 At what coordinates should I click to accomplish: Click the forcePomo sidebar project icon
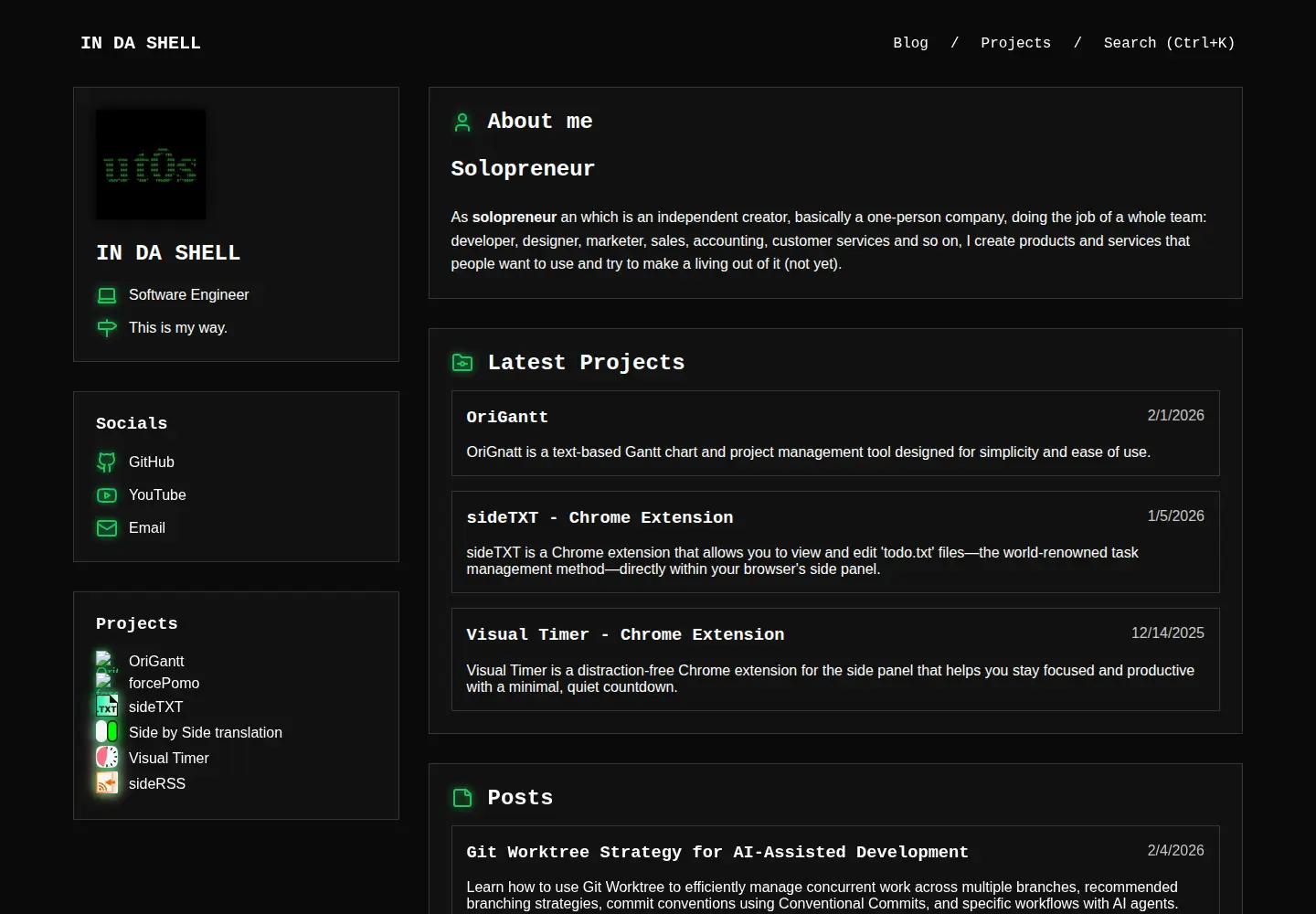coord(107,683)
